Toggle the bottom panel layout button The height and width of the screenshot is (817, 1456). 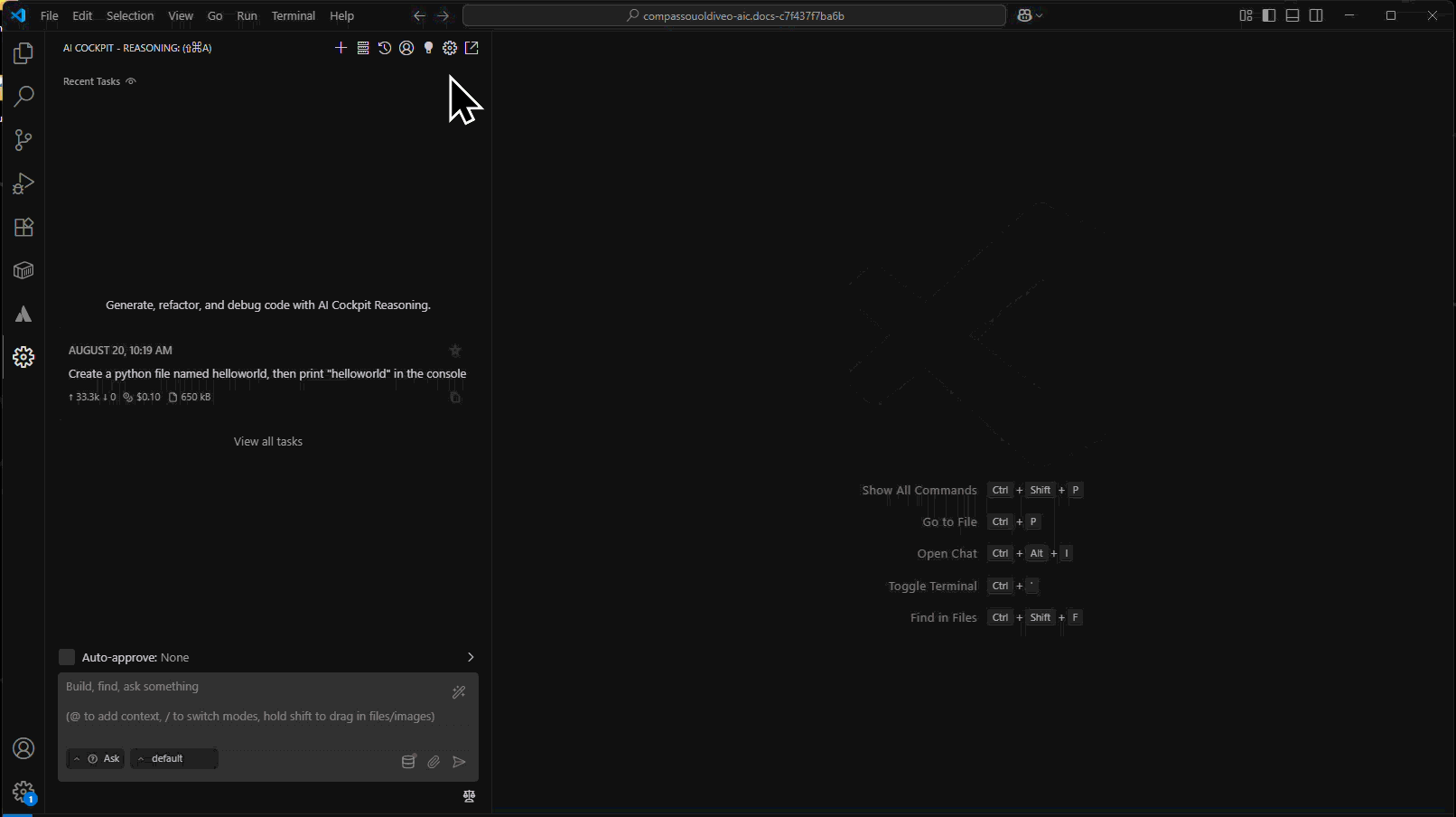click(x=1293, y=15)
